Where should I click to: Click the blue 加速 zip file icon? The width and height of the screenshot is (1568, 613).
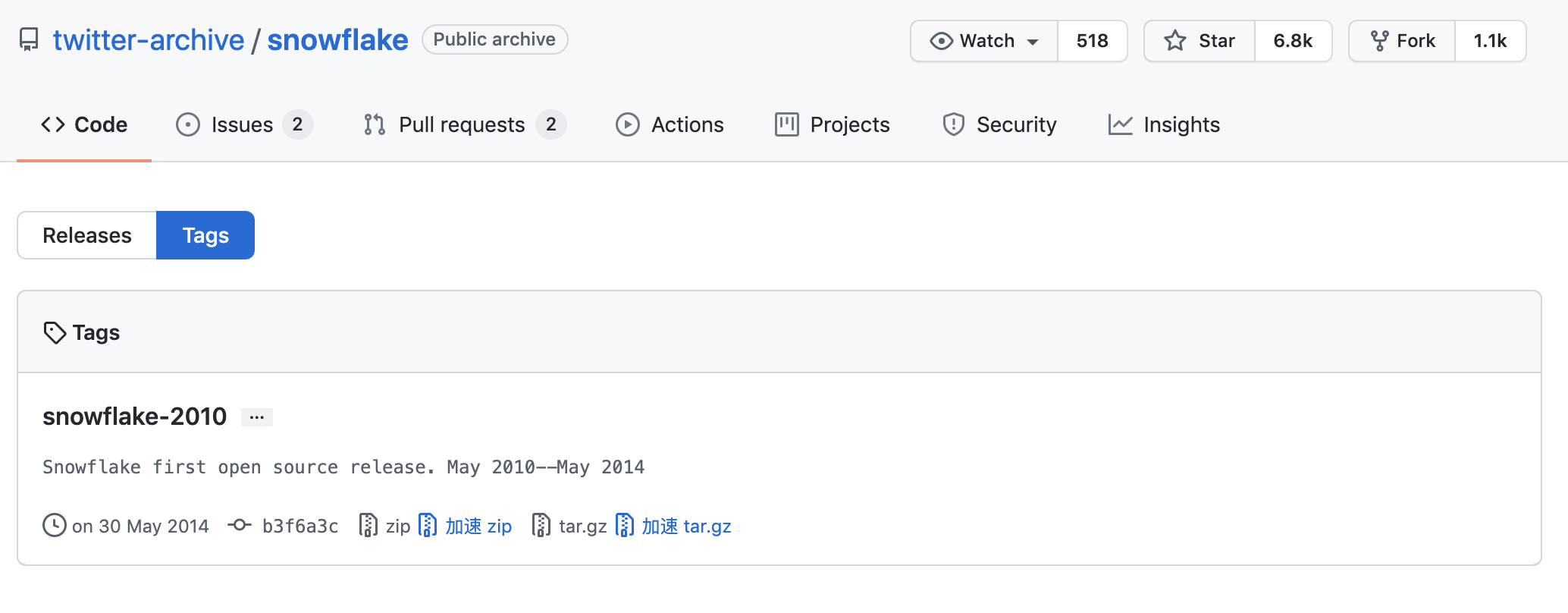tap(428, 525)
